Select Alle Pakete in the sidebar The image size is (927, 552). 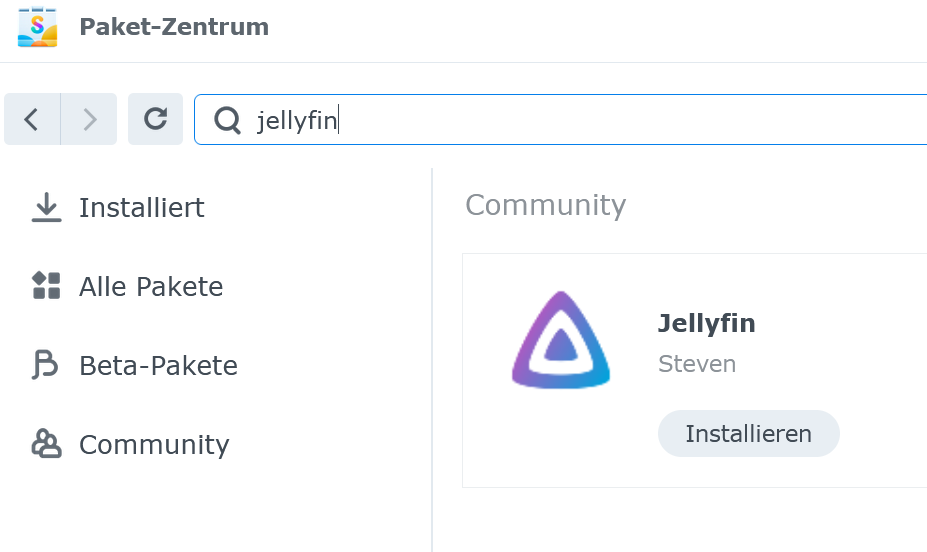(151, 286)
